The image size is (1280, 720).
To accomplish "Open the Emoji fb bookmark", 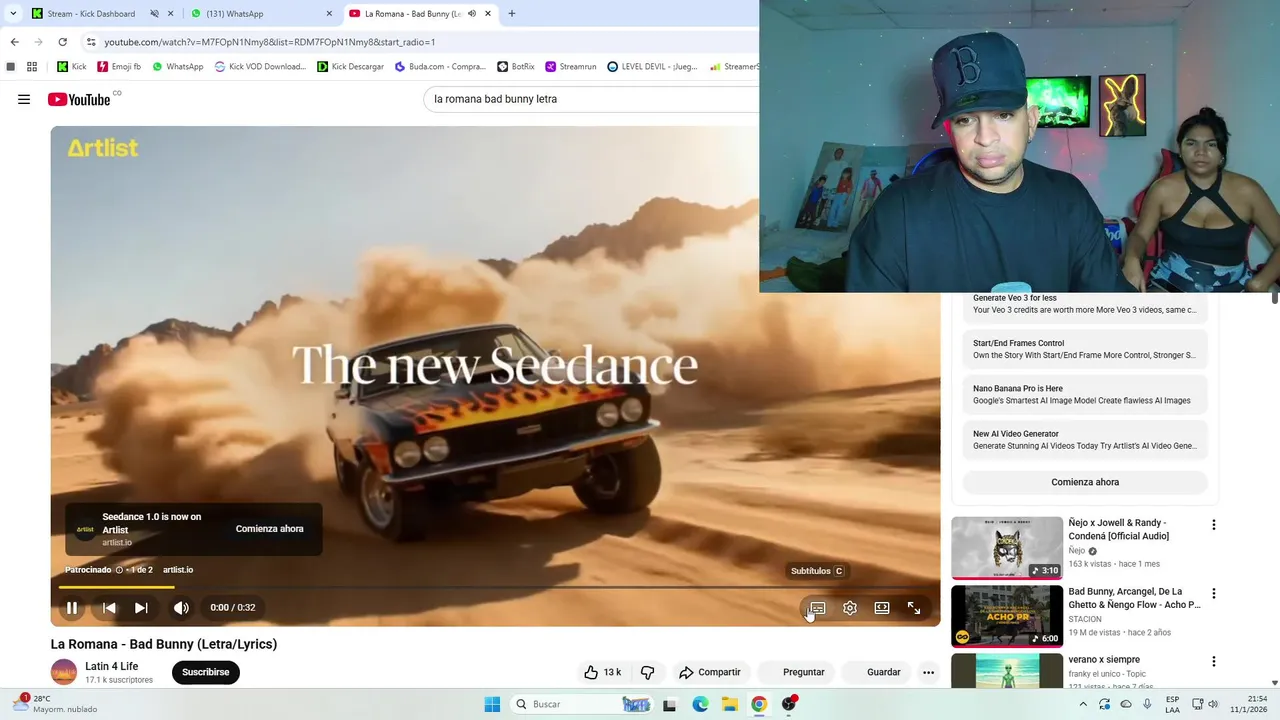I will (119, 67).
